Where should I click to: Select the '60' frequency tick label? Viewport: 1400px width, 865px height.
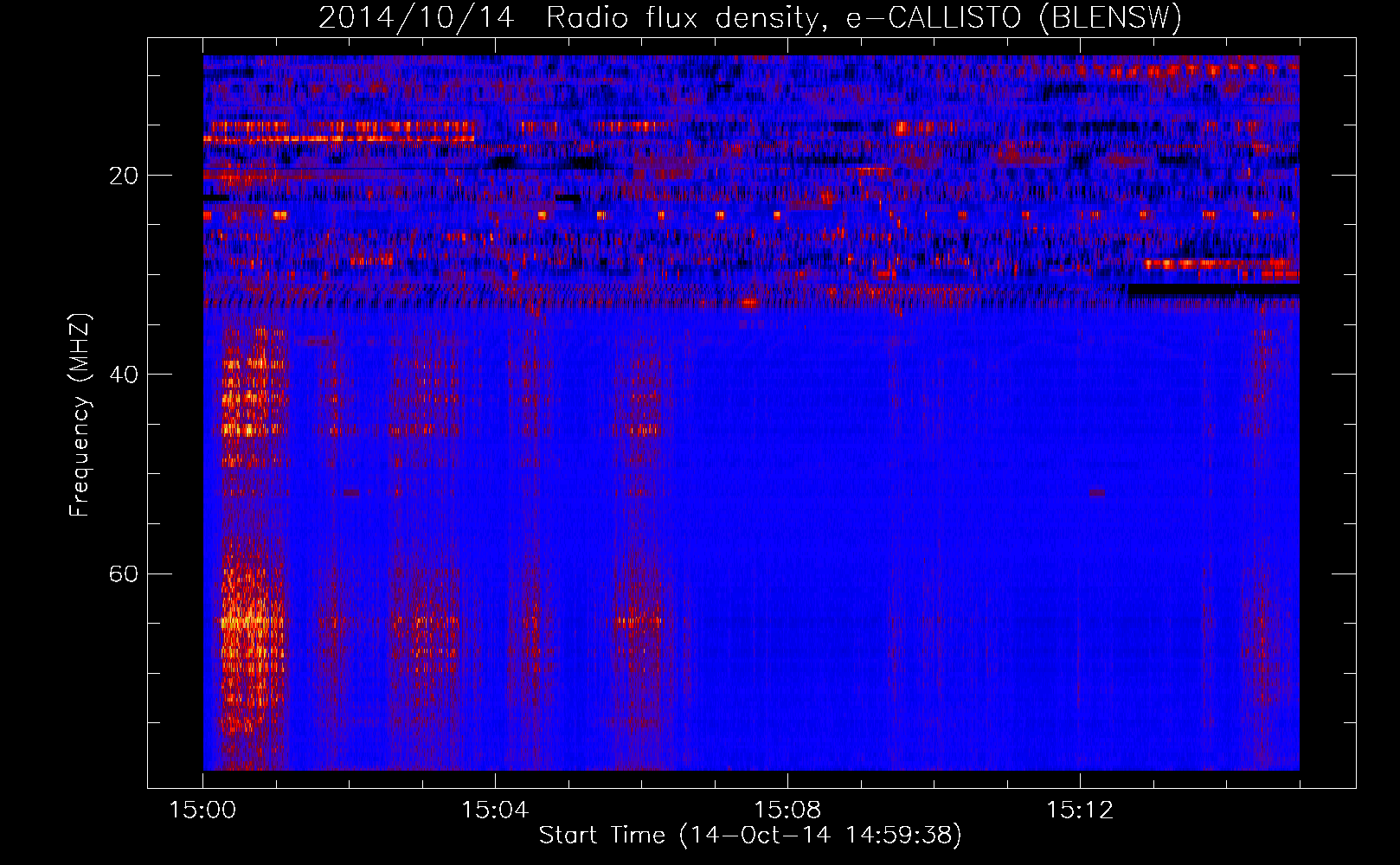pyautogui.click(x=124, y=573)
